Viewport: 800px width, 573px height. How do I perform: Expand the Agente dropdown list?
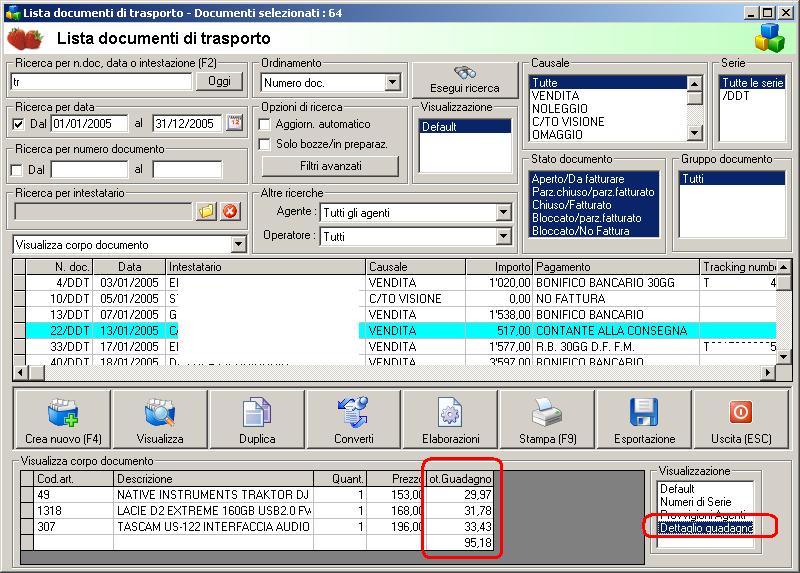(503, 212)
